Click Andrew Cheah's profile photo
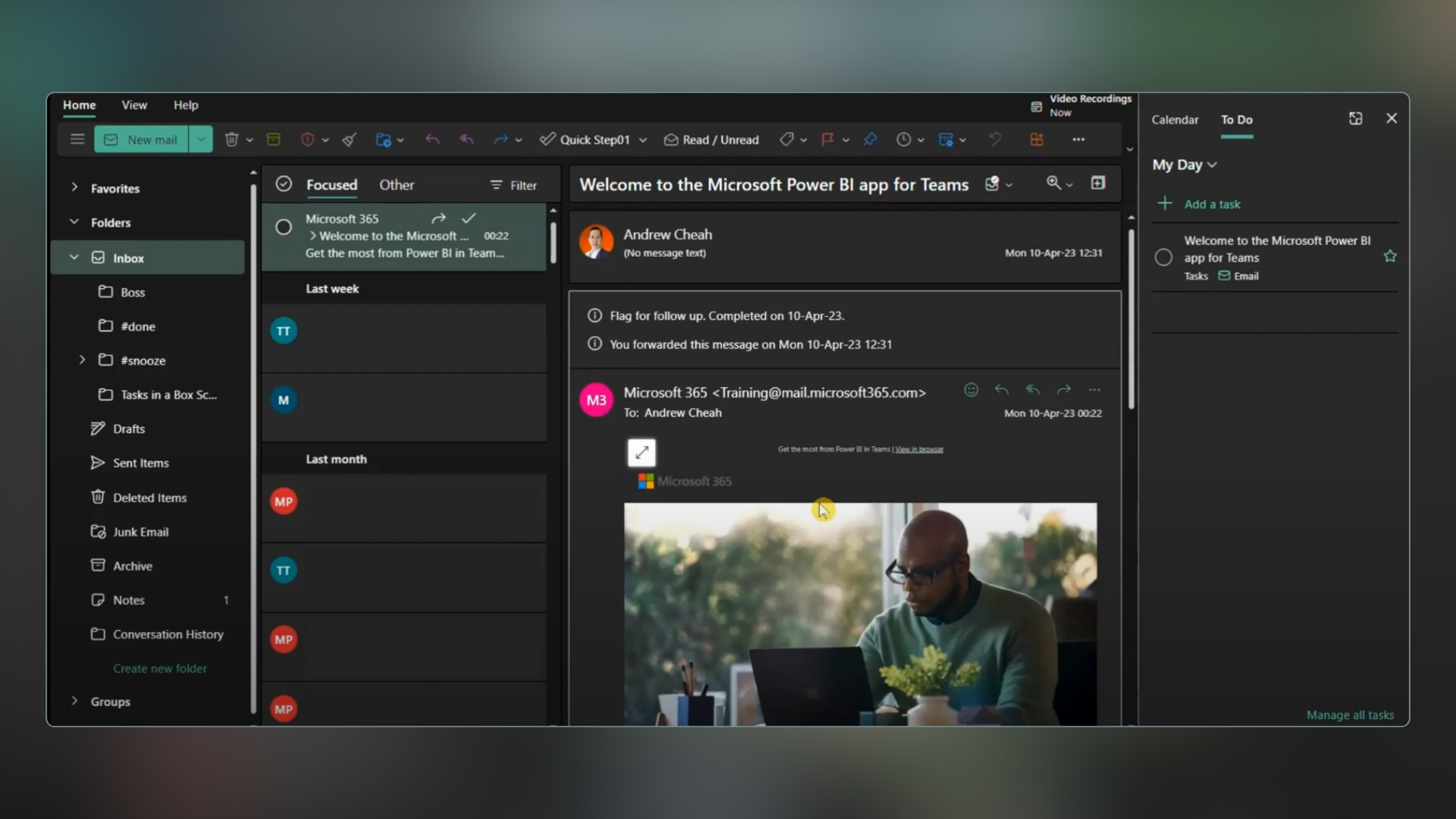This screenshot has width=1456, height=819. pos(596,242)
